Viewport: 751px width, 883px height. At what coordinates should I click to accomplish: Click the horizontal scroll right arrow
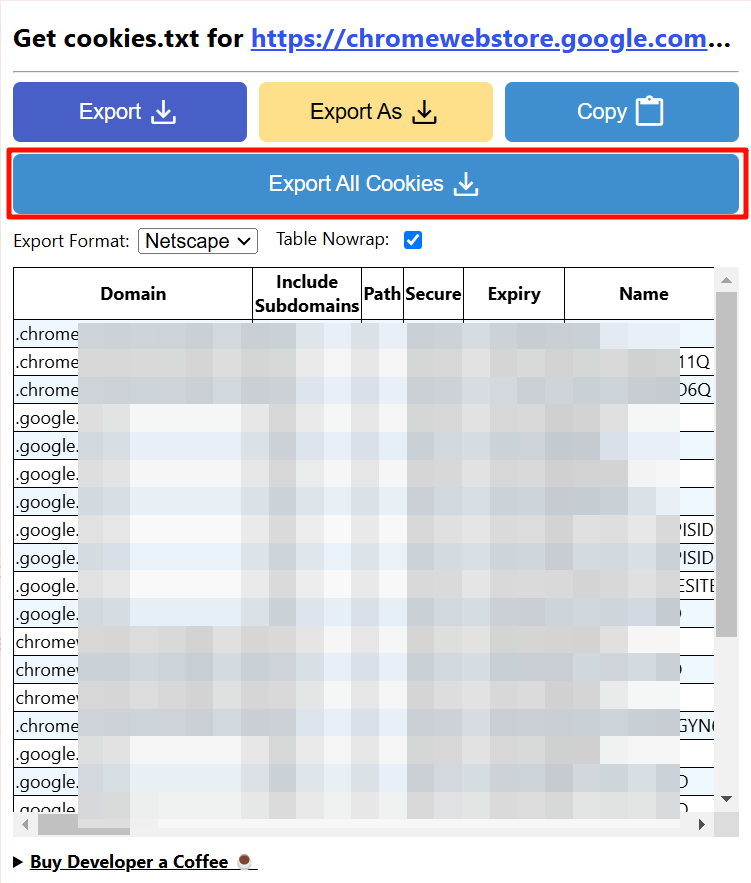coord(701,824)
